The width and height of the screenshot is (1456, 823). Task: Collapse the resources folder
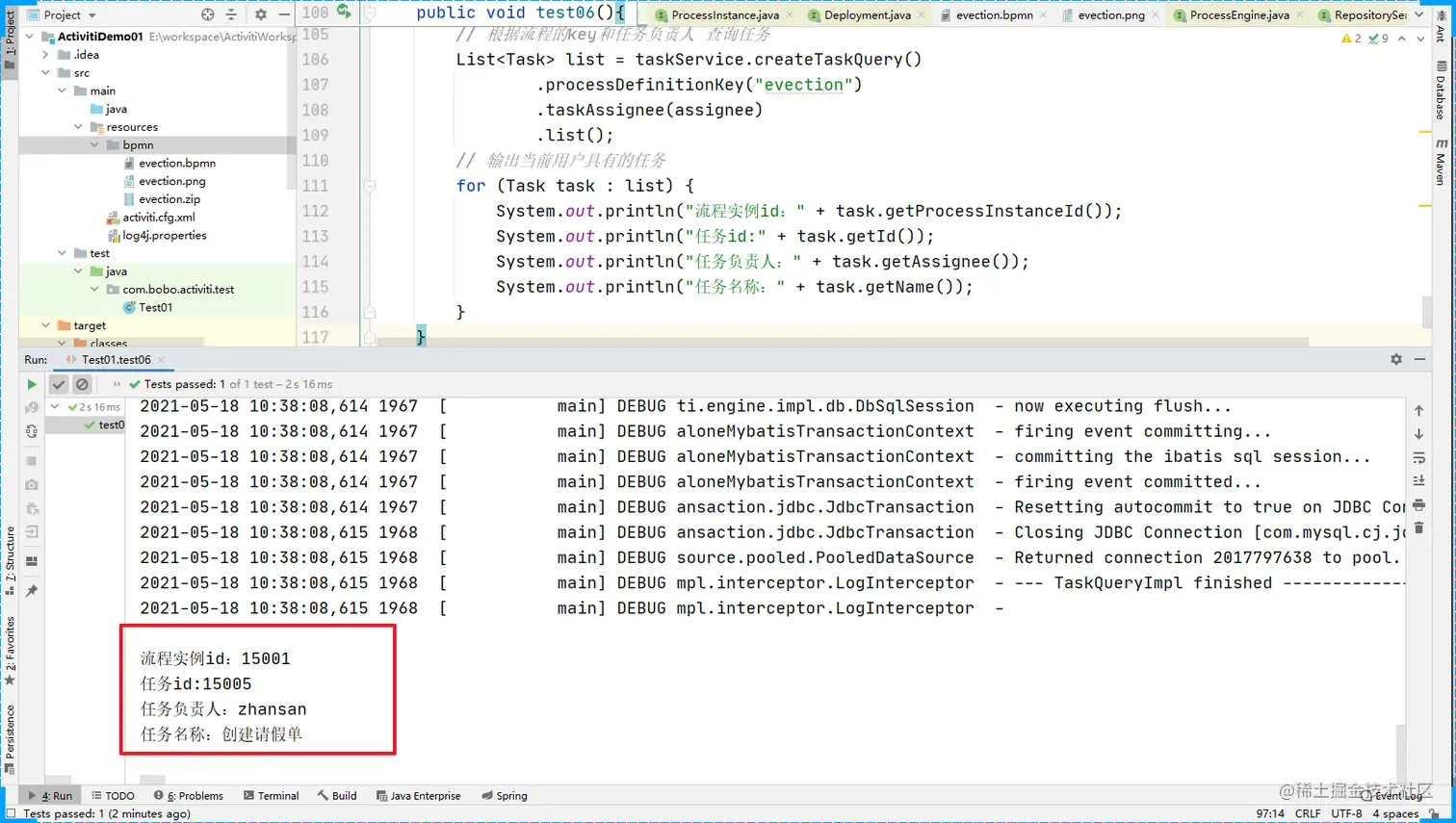[78, 127]
